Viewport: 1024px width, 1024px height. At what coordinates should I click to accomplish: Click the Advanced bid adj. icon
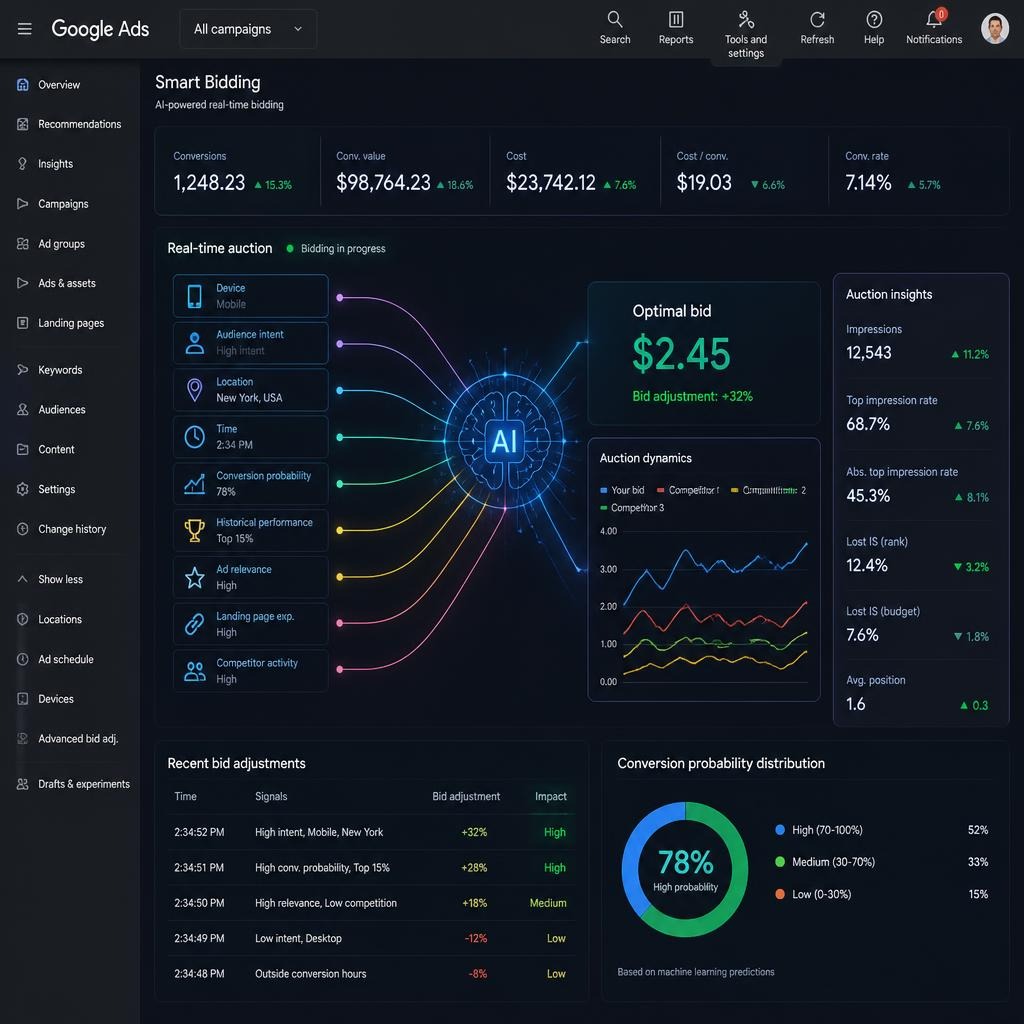[22, 739]
